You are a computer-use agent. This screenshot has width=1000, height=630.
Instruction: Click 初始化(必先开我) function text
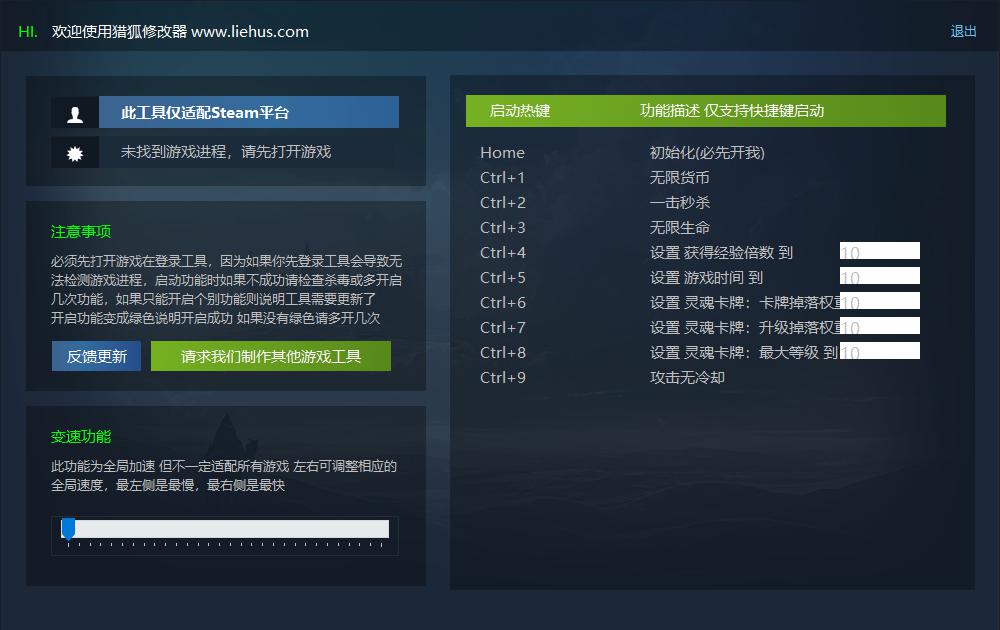click(x=707, y=153)
